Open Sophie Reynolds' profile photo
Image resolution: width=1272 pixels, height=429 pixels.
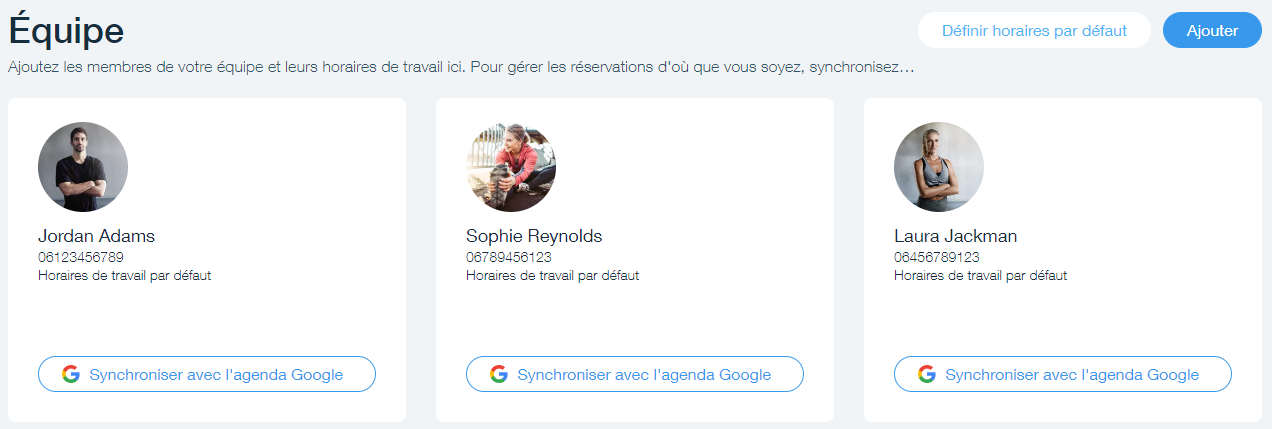511,167
